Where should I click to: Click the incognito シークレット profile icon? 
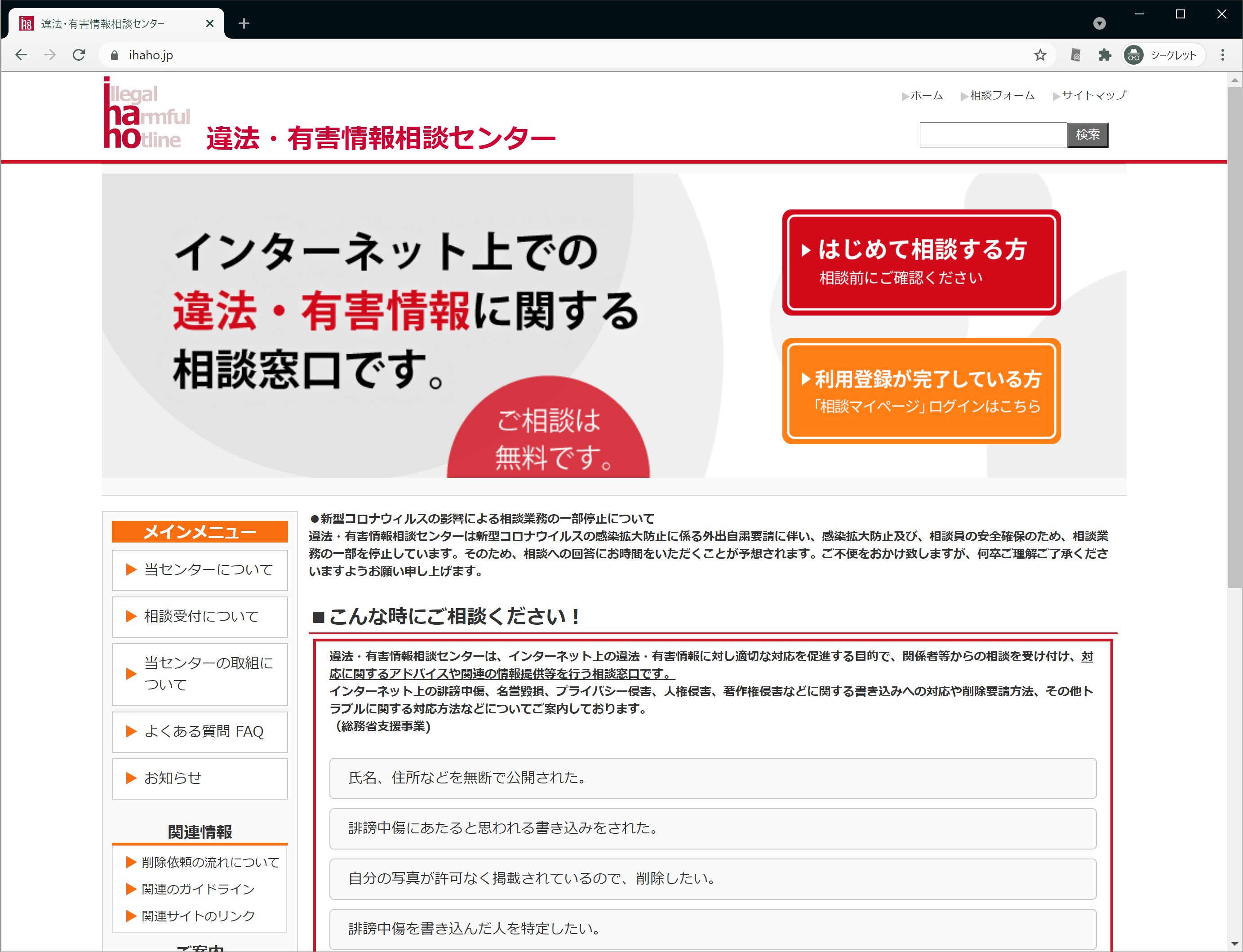[x=1134, y=55]
